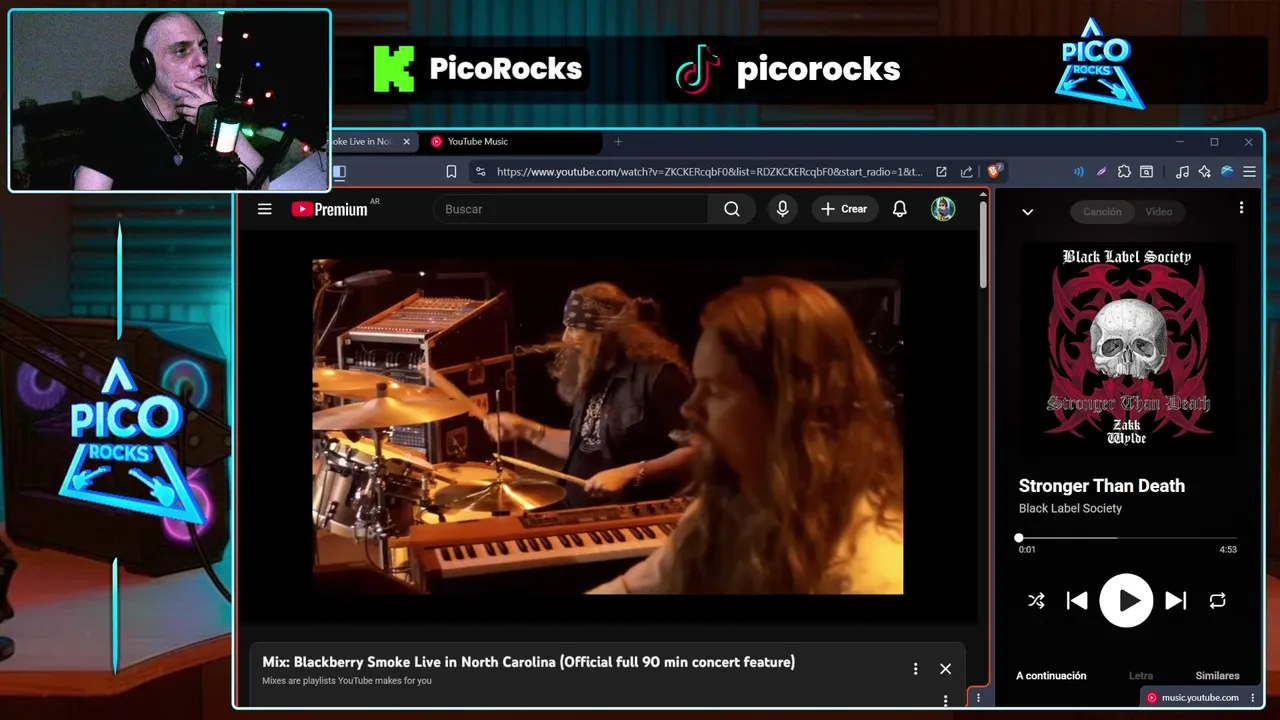Open the YouTube hamburger guide menu
This screenshot has height=720, width=1280.
264,209
